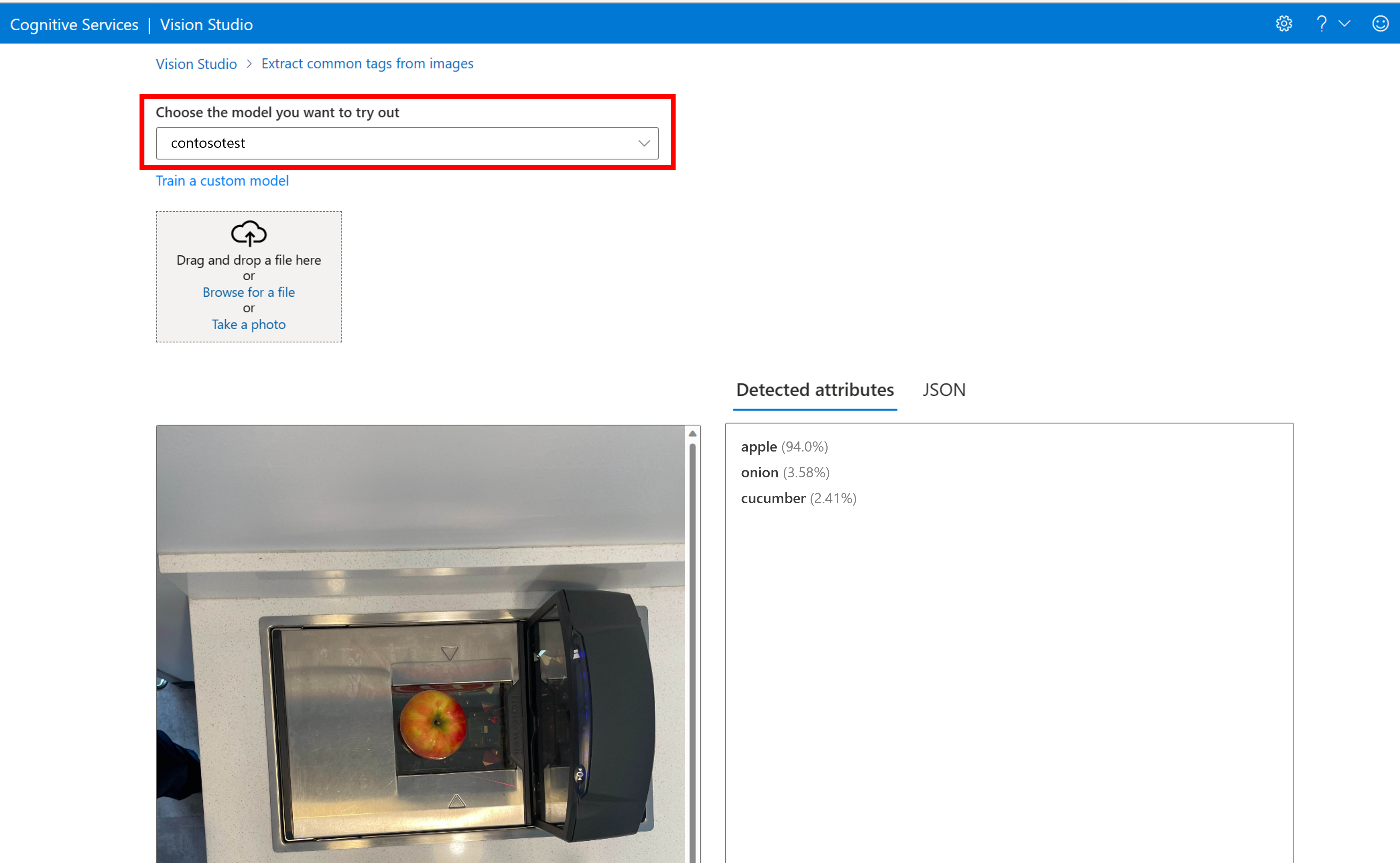Viewport: 1400px width, 863px height.
Task: Select the Detected attributes tab
Action: tap(814, 390)
